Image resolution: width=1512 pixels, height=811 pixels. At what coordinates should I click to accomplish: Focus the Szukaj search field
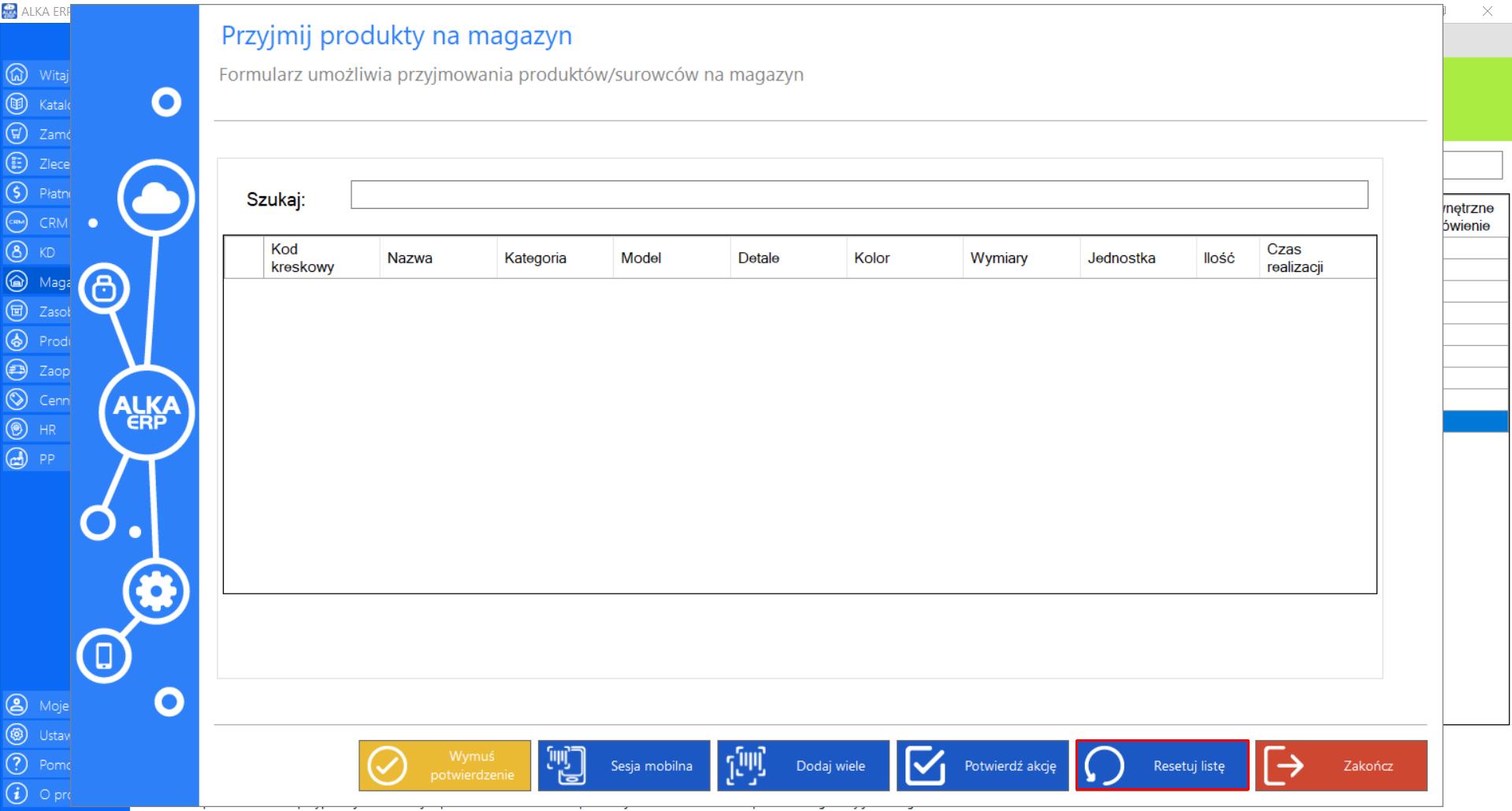pos(859,195)
